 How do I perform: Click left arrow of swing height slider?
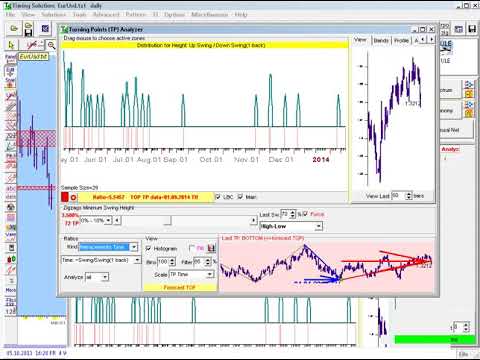pos(117,220)
